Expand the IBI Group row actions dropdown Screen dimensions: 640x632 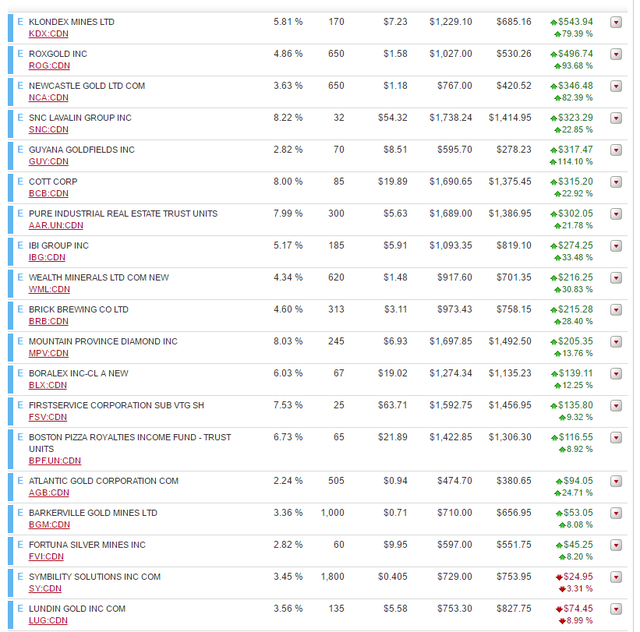point(616,246)
